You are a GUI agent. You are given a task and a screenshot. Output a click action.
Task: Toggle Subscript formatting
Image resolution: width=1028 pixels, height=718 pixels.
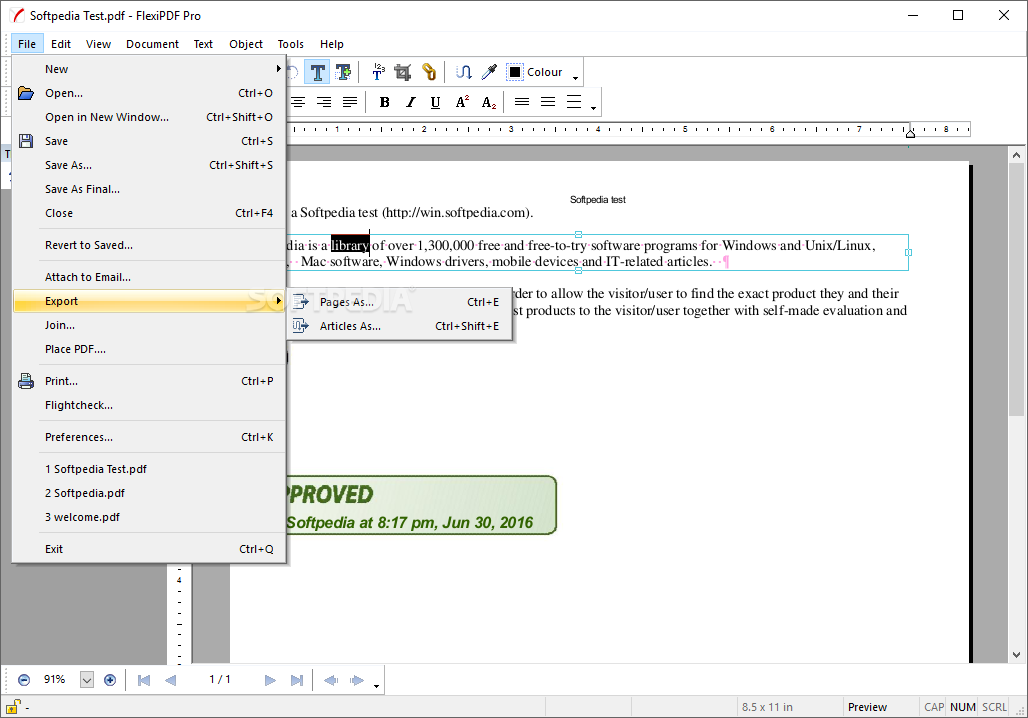click(488, 102)
